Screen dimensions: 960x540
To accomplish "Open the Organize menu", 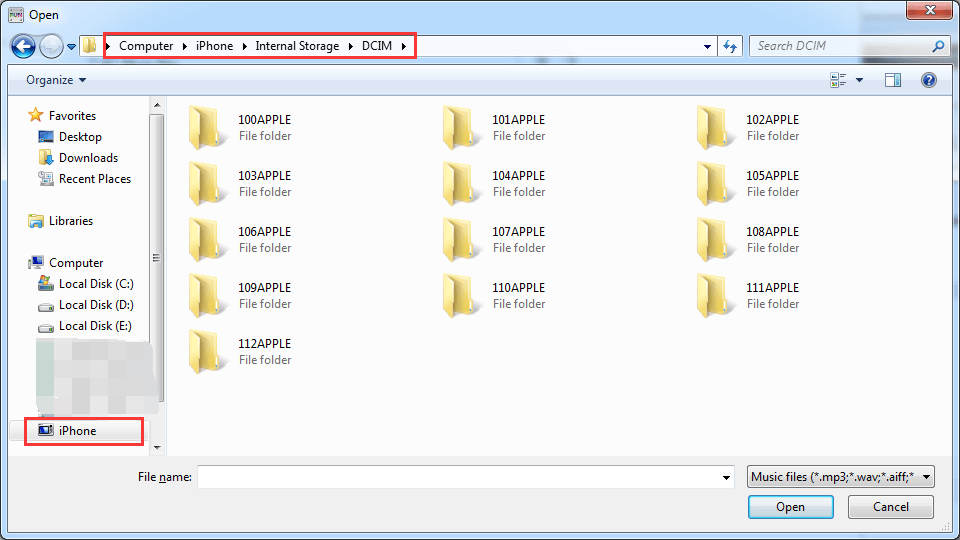I will click(x=56, y=80).
